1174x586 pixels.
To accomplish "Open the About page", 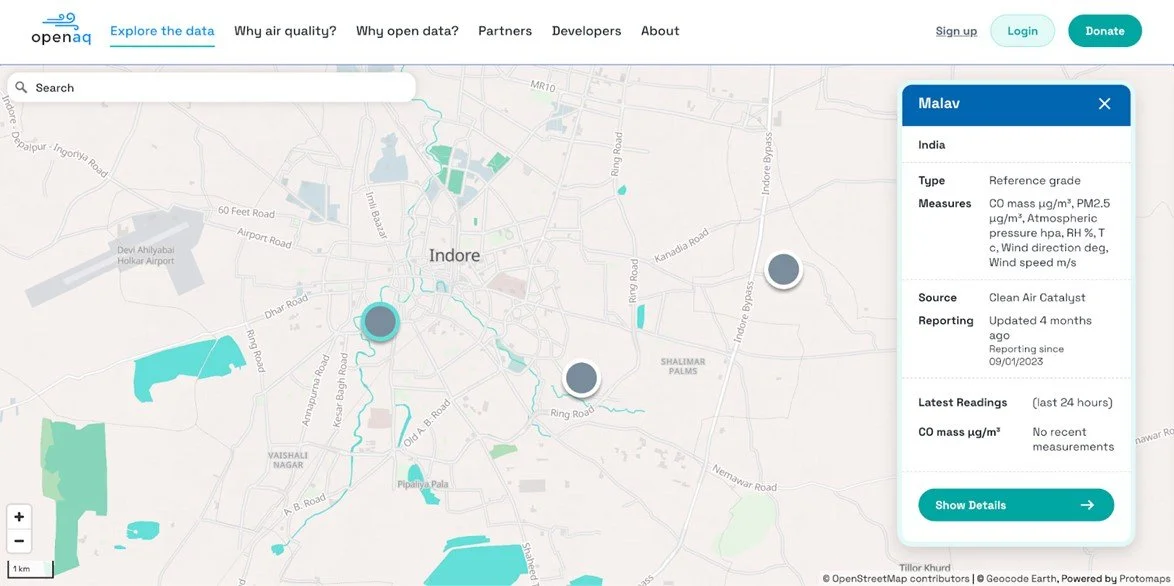I will [x=660, y=31].
